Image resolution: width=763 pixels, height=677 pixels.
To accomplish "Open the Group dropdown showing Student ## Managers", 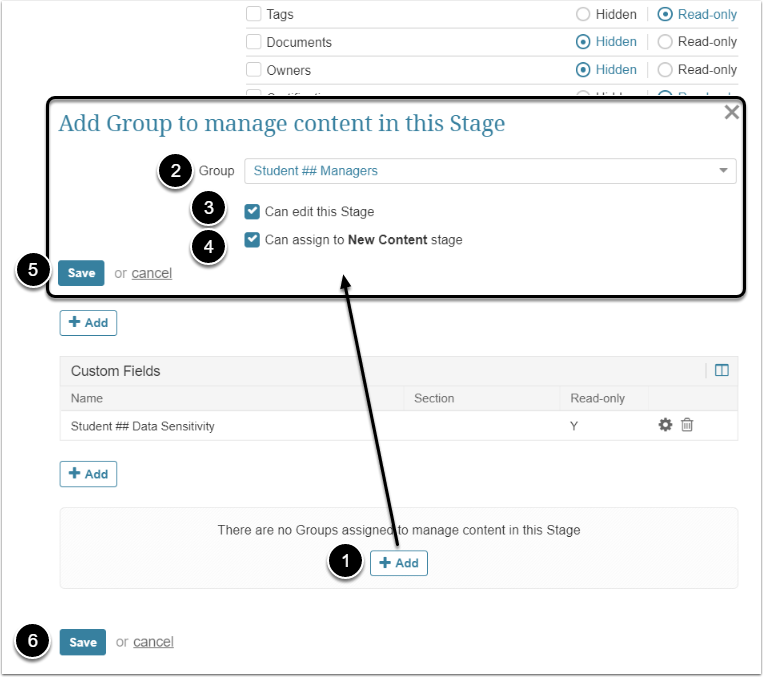I will [x=490, y=171].
